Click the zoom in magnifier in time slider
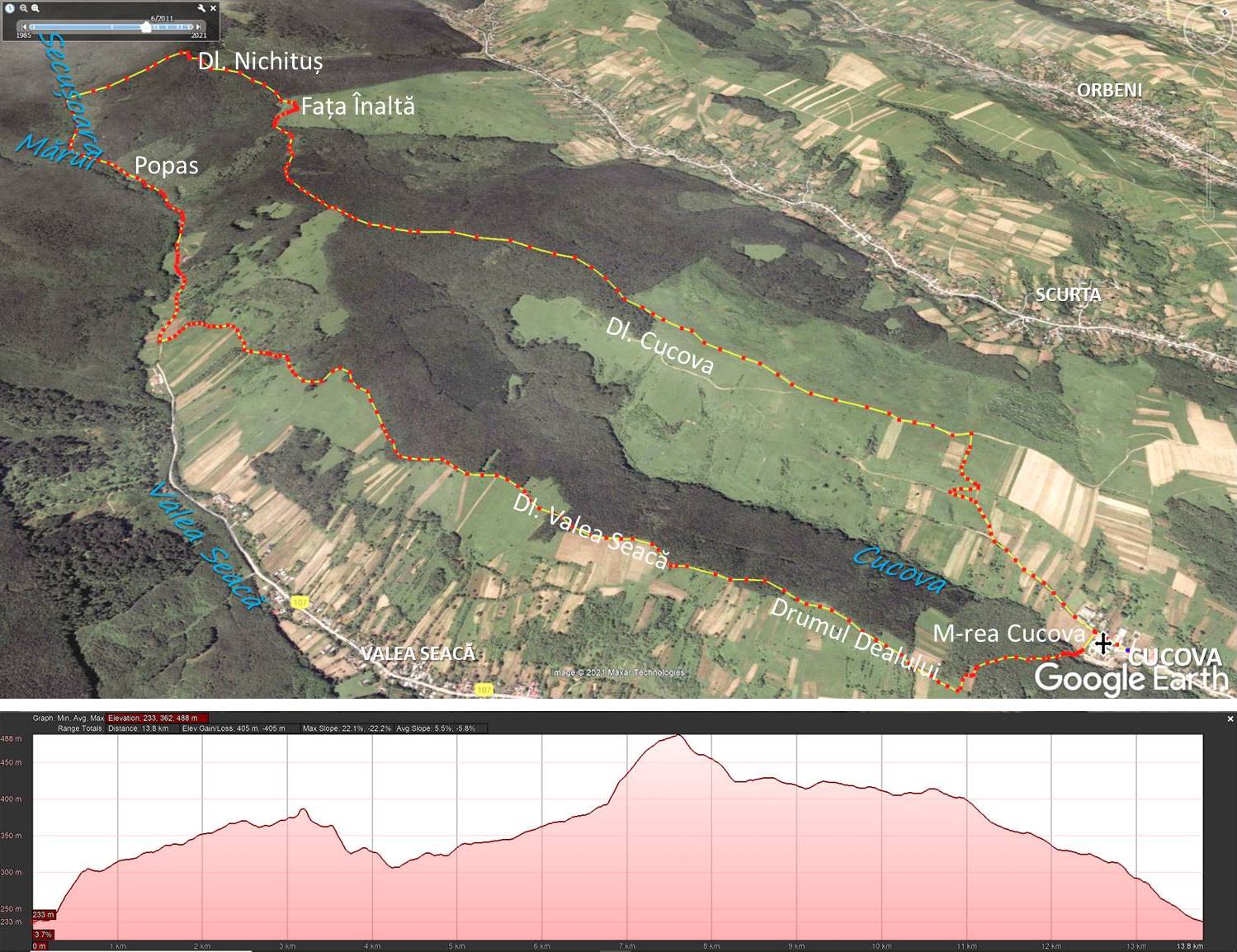1237x952 pixels. pos(35,8)
